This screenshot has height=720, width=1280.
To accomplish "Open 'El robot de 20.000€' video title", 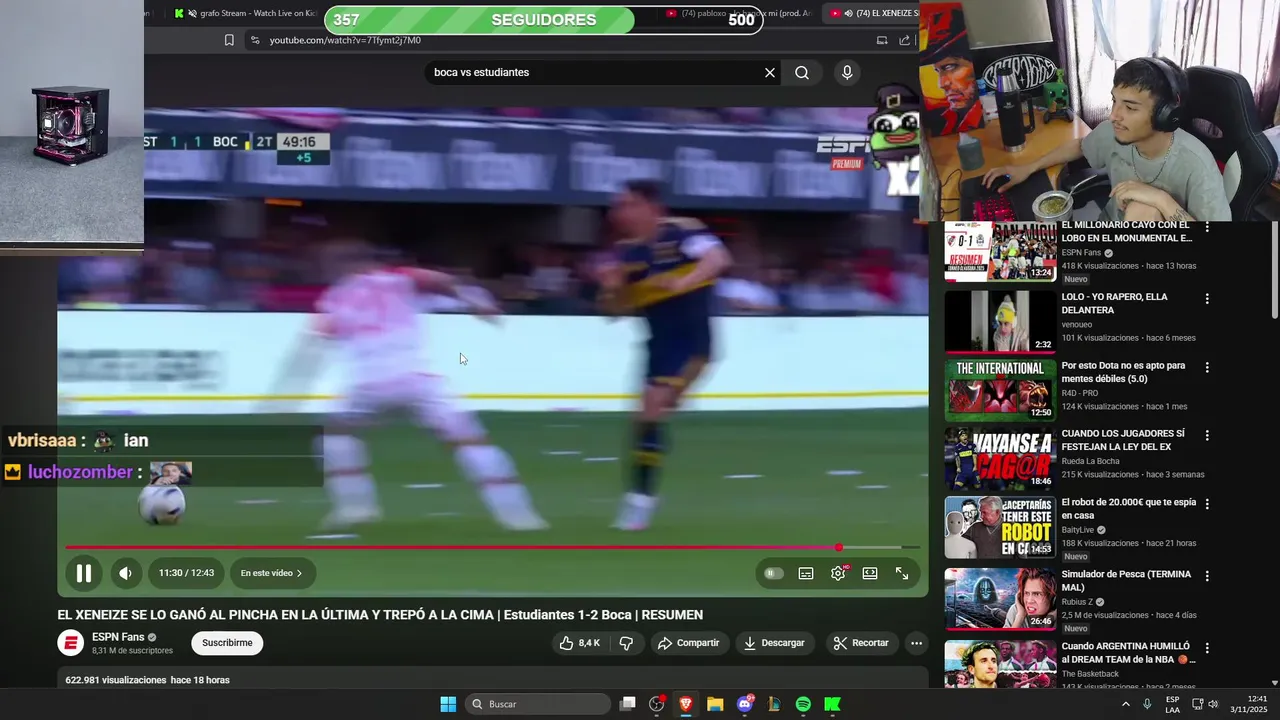I will [1127, 509].
